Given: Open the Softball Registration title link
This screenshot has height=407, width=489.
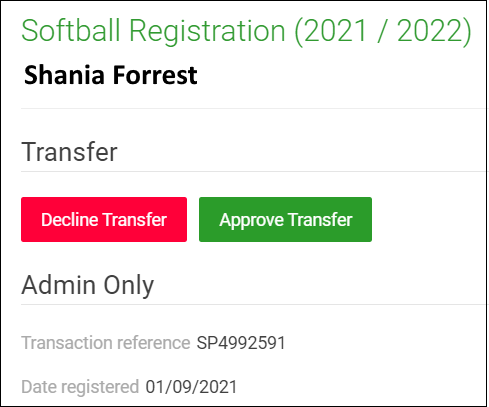Looking at the screenshot, I should coord(246,31).
